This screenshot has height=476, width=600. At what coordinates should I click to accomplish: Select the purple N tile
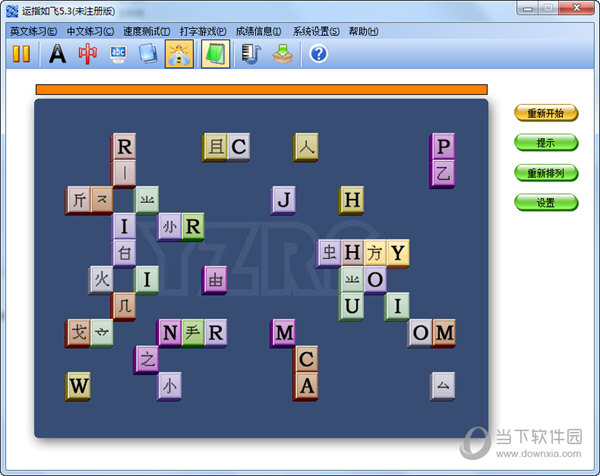(169, 333)
